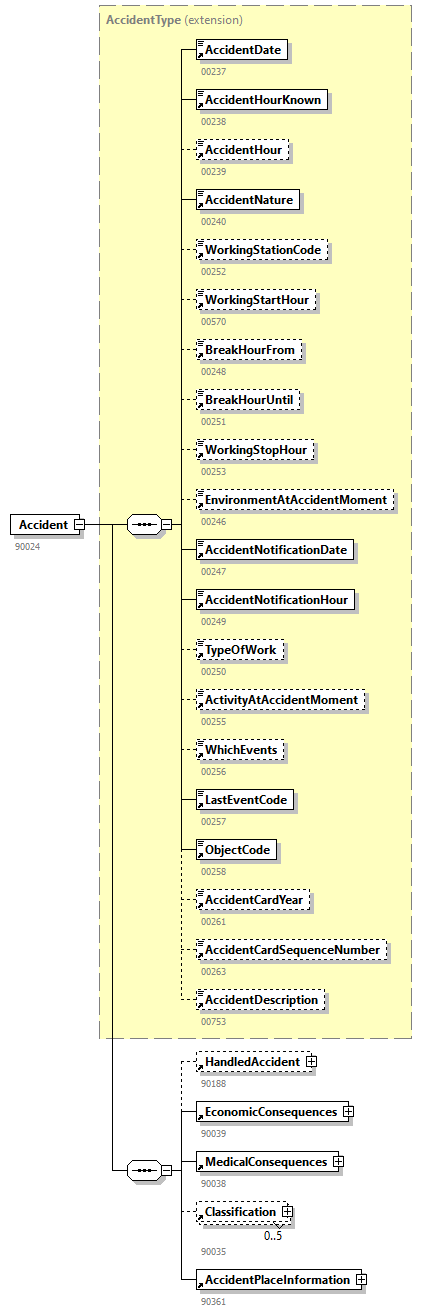
Task: Click code 00753 under AccidentDescription
Action: [214, 1021]
